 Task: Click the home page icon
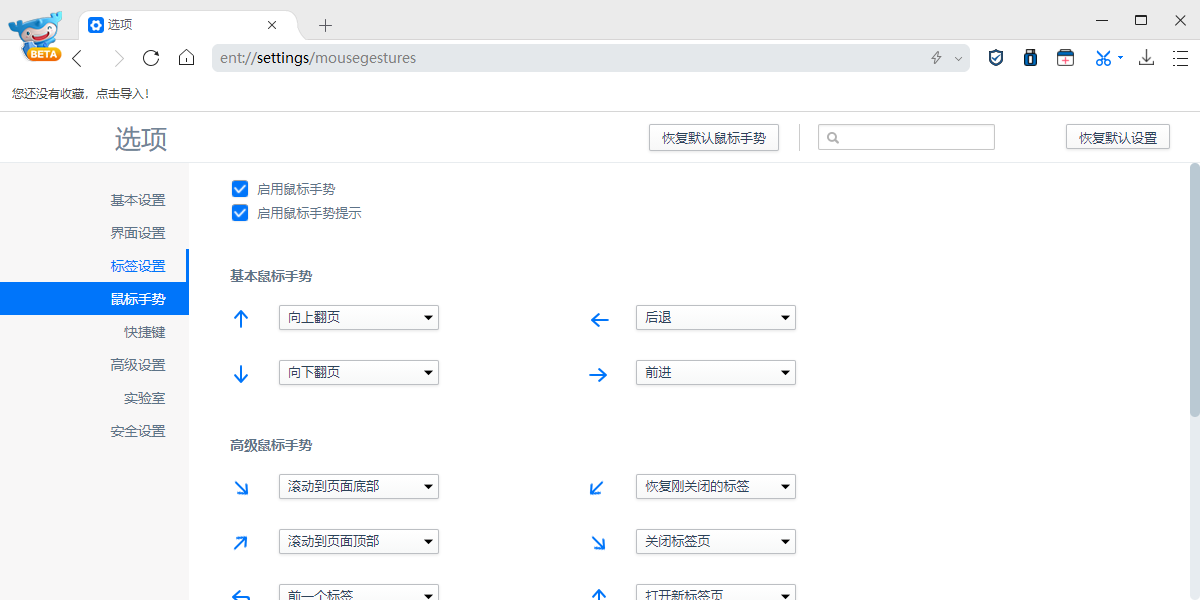[186, 58]
